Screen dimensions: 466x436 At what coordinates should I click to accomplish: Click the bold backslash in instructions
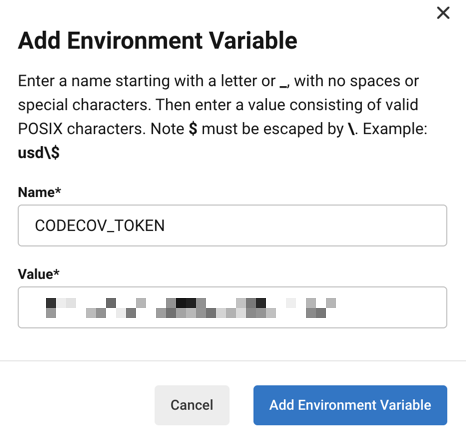[351, 129]
